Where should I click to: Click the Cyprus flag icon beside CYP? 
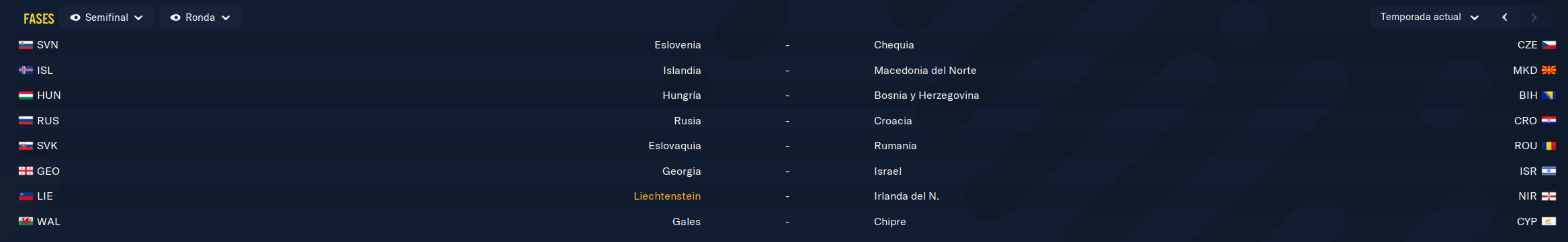(1549, 221)
